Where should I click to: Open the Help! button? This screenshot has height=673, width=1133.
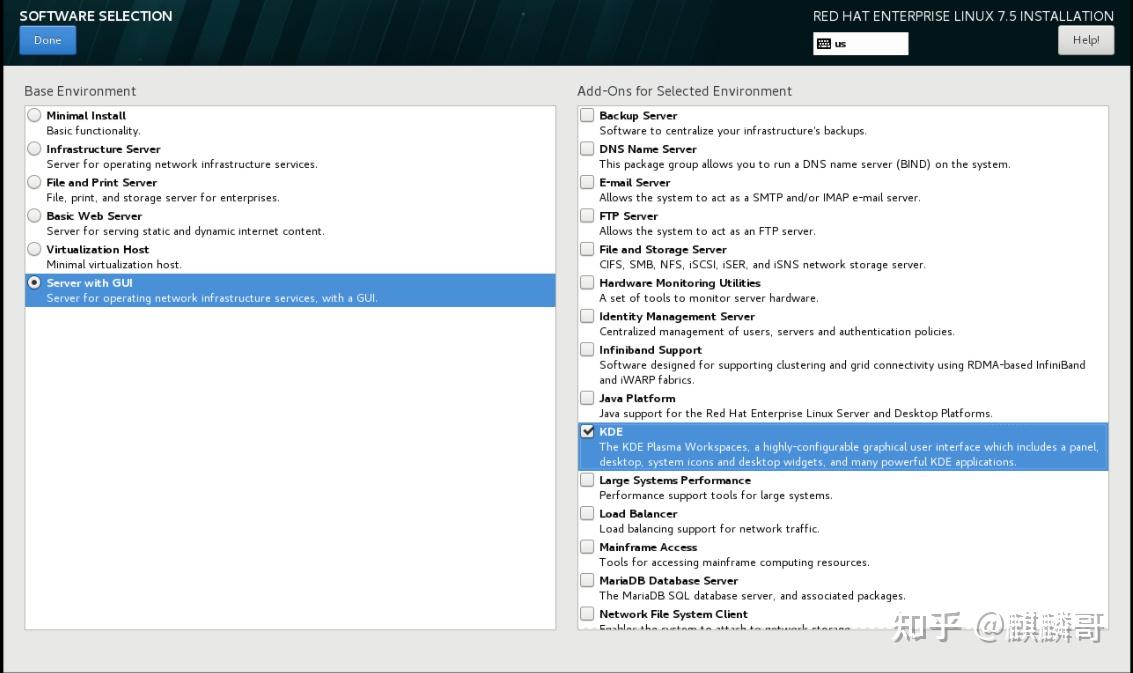(1085, 40)
